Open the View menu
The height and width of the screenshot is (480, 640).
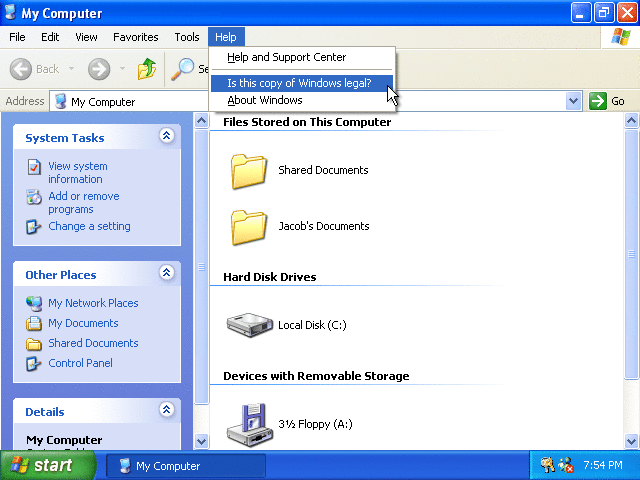86,37
